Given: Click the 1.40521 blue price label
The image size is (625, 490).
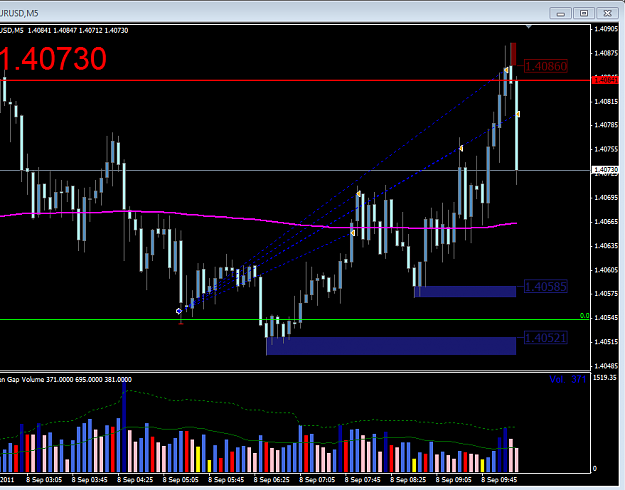Looking at the screenshot, I should [x=546, y=338].
